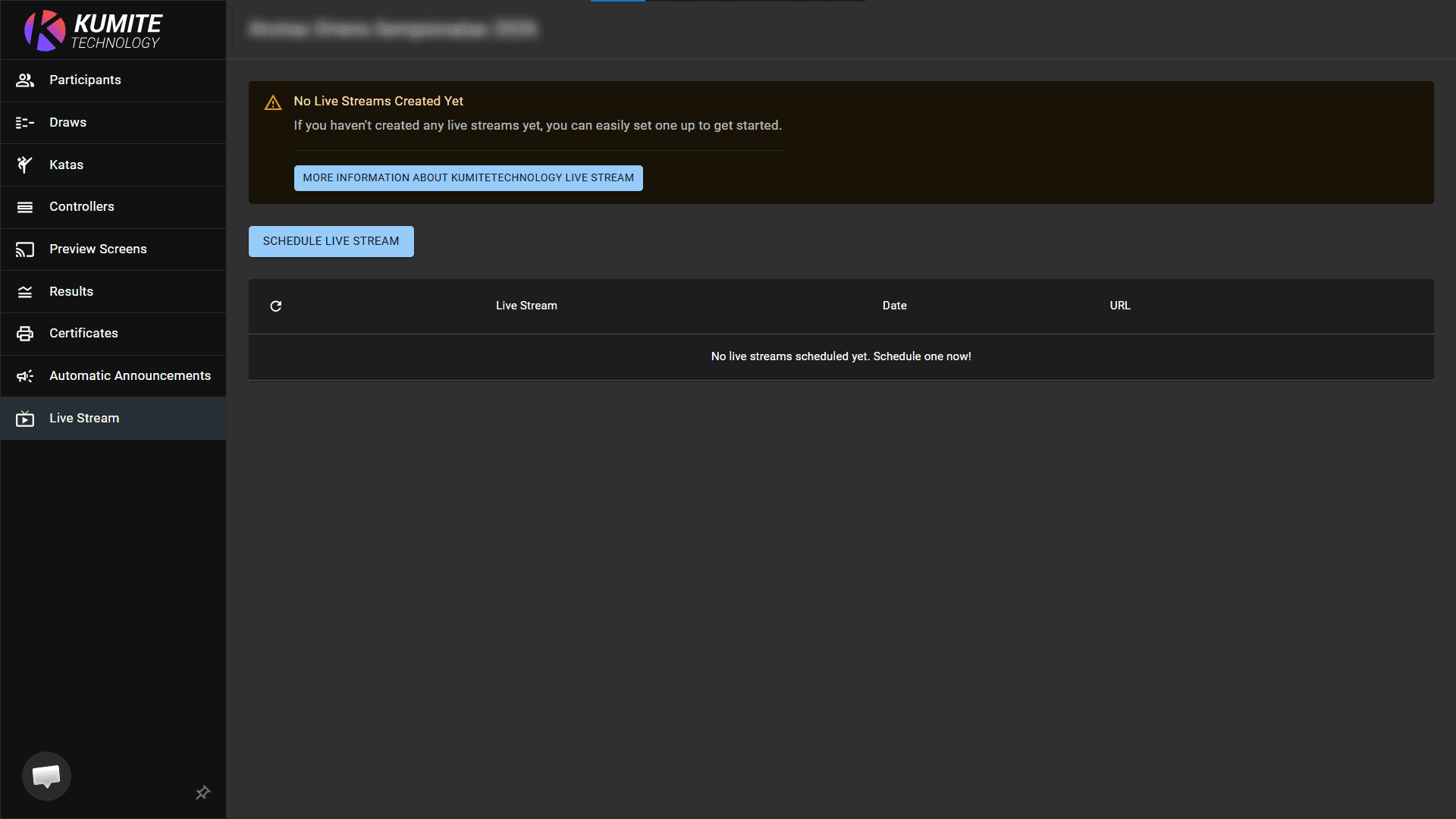Image resolution: width=1456 pixels, height=819 pixels.
Task: Click the Live Stream TV icon
Action: point(25,418)
